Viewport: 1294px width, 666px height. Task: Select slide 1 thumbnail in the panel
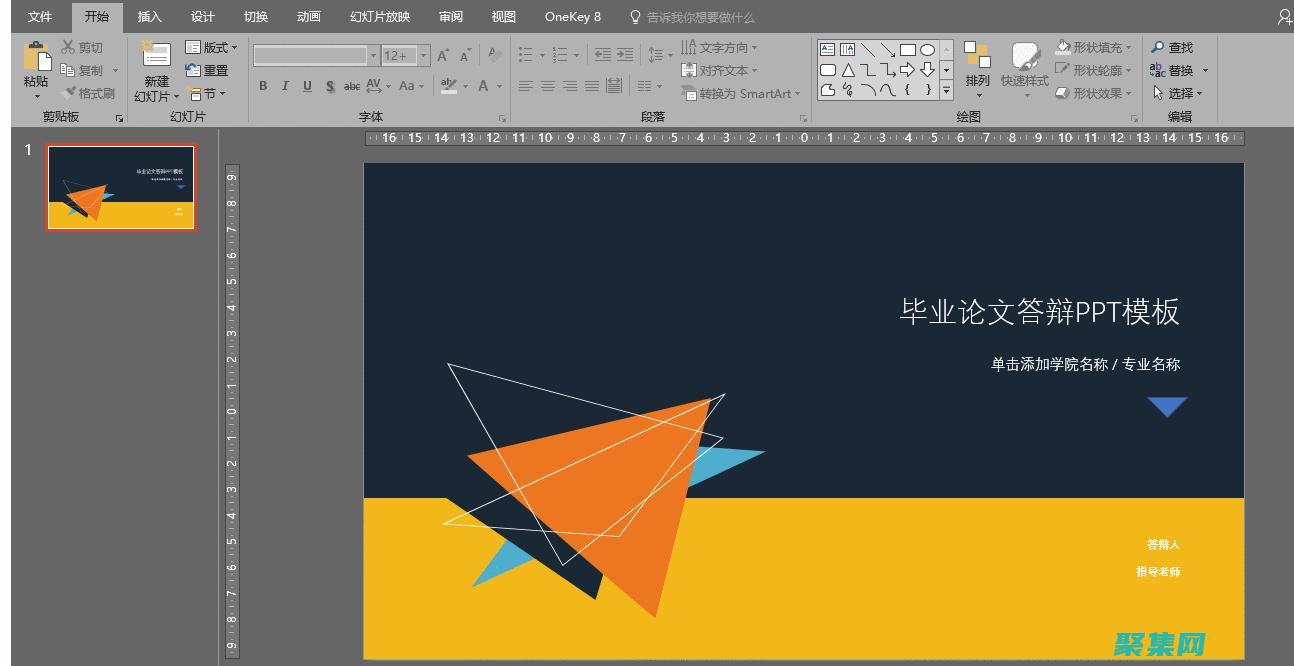click(121, 187)
